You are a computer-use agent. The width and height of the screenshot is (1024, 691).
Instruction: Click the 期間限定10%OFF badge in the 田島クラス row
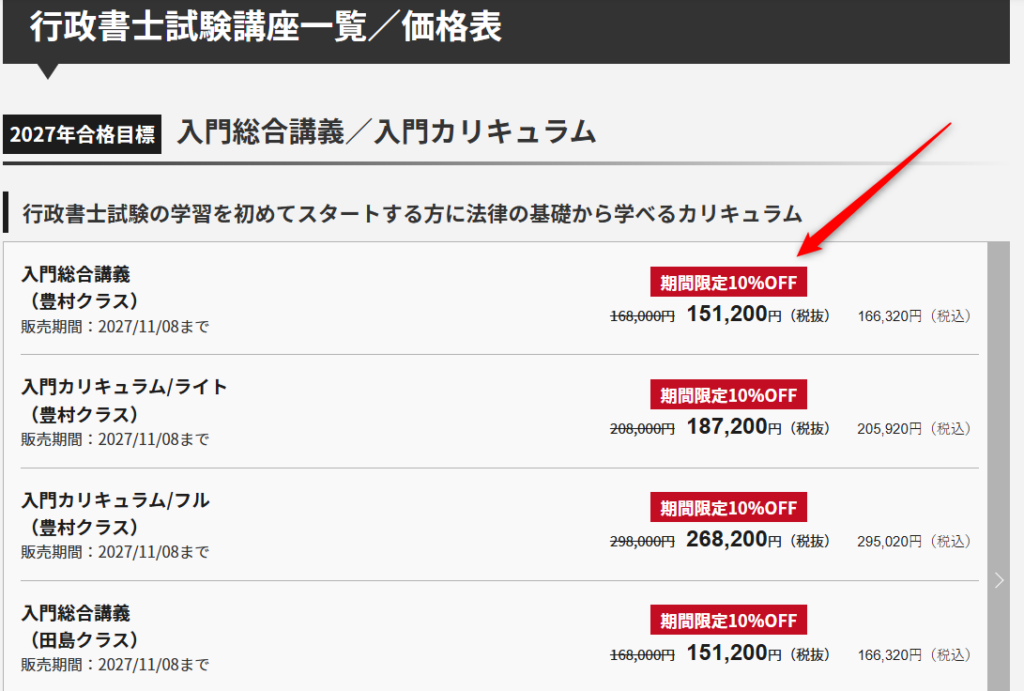[x=728, y=620]
